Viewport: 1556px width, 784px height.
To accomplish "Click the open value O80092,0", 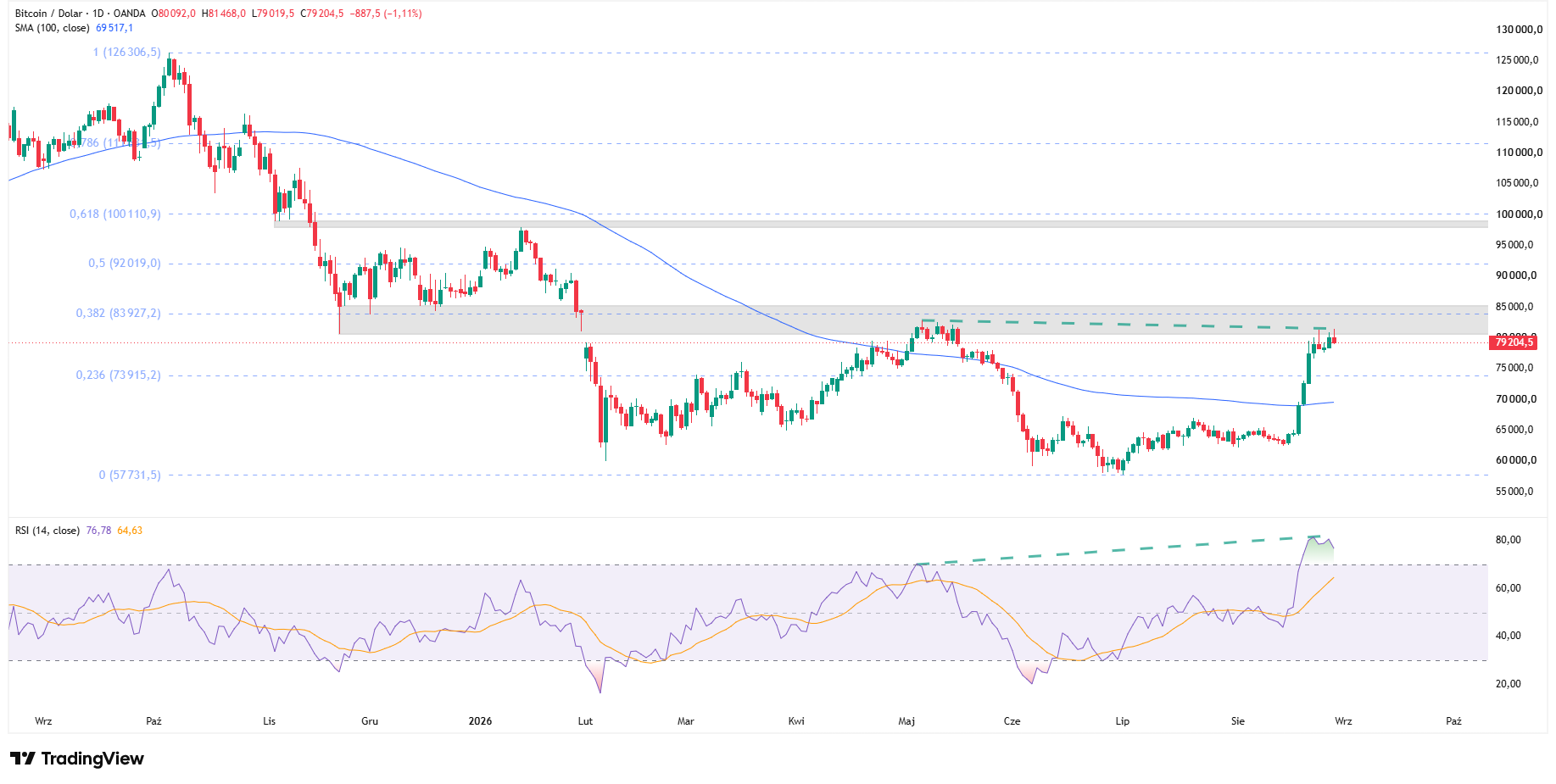I will (174, 14).
